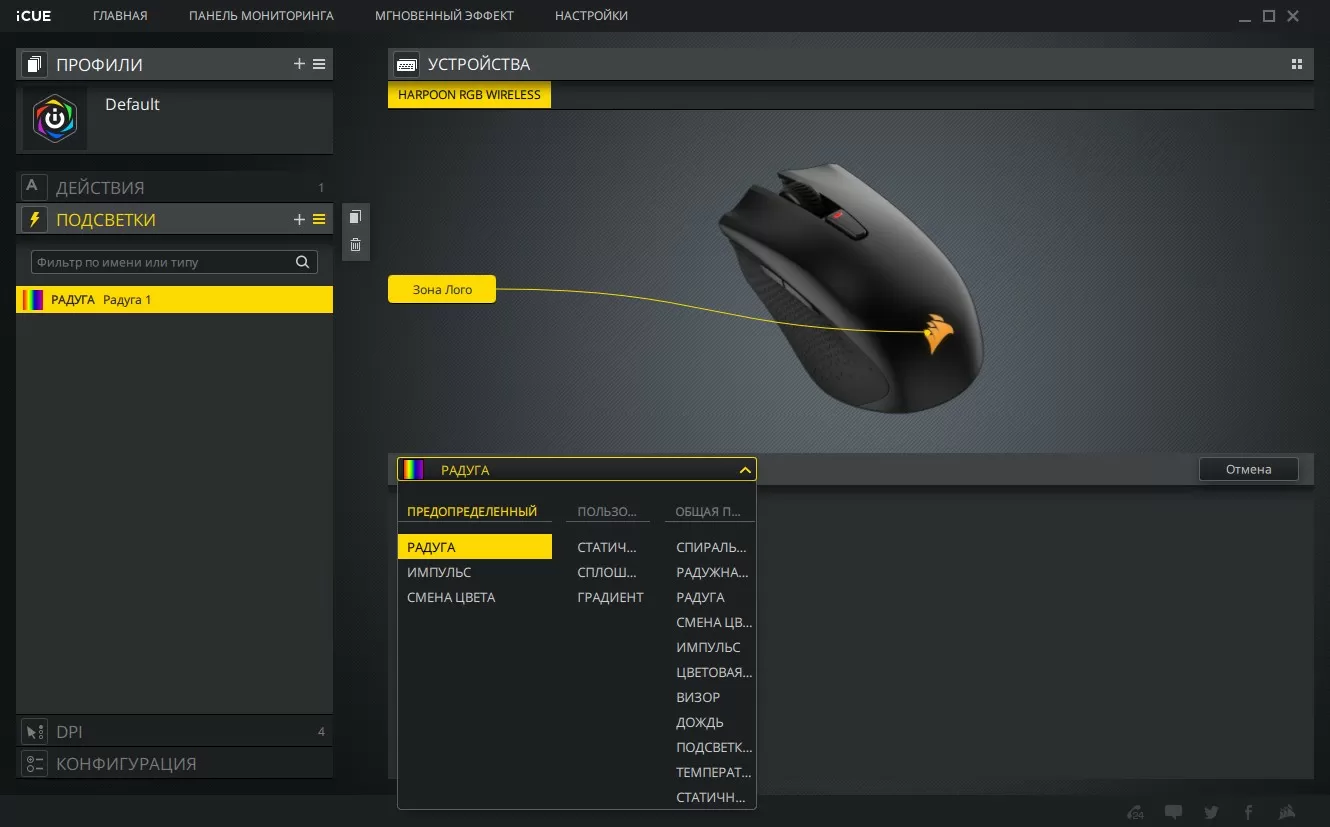The image size is (1330, 827).
Task: Click rainbow swatch in effect dropdown header
Action: 412,469
